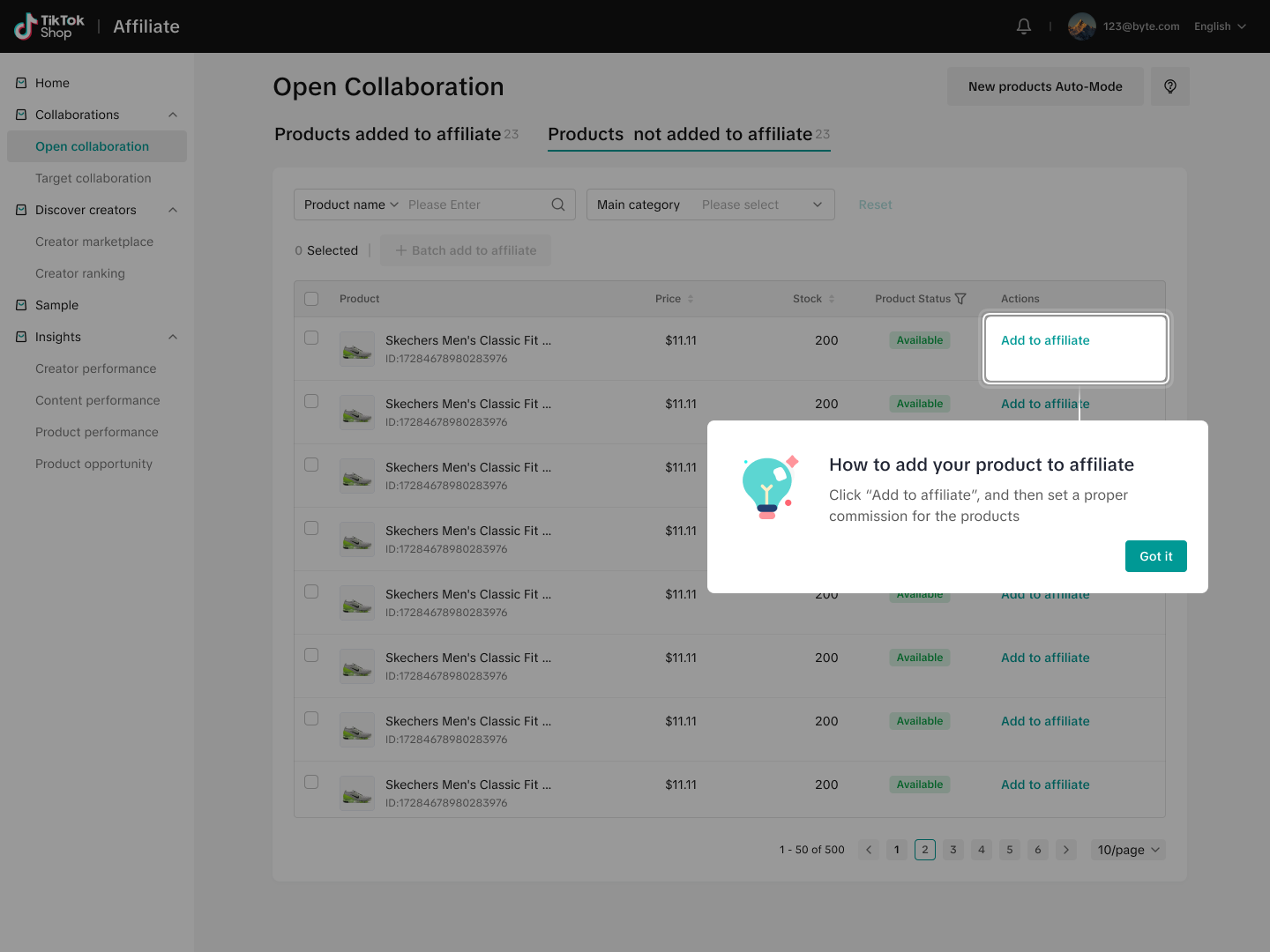This screenshot has width=1270, height=952.
Task: Go to page 5
Action: [1010, 850]
